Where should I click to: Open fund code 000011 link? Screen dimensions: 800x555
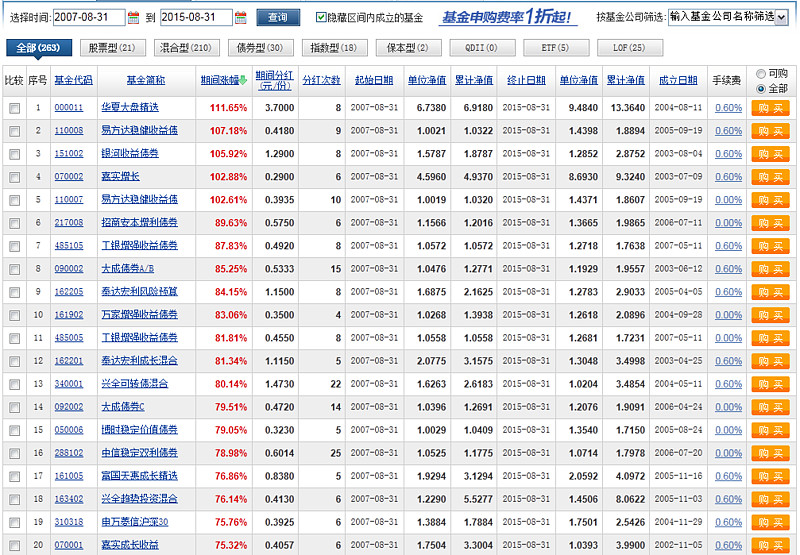(x=69, y=108)
